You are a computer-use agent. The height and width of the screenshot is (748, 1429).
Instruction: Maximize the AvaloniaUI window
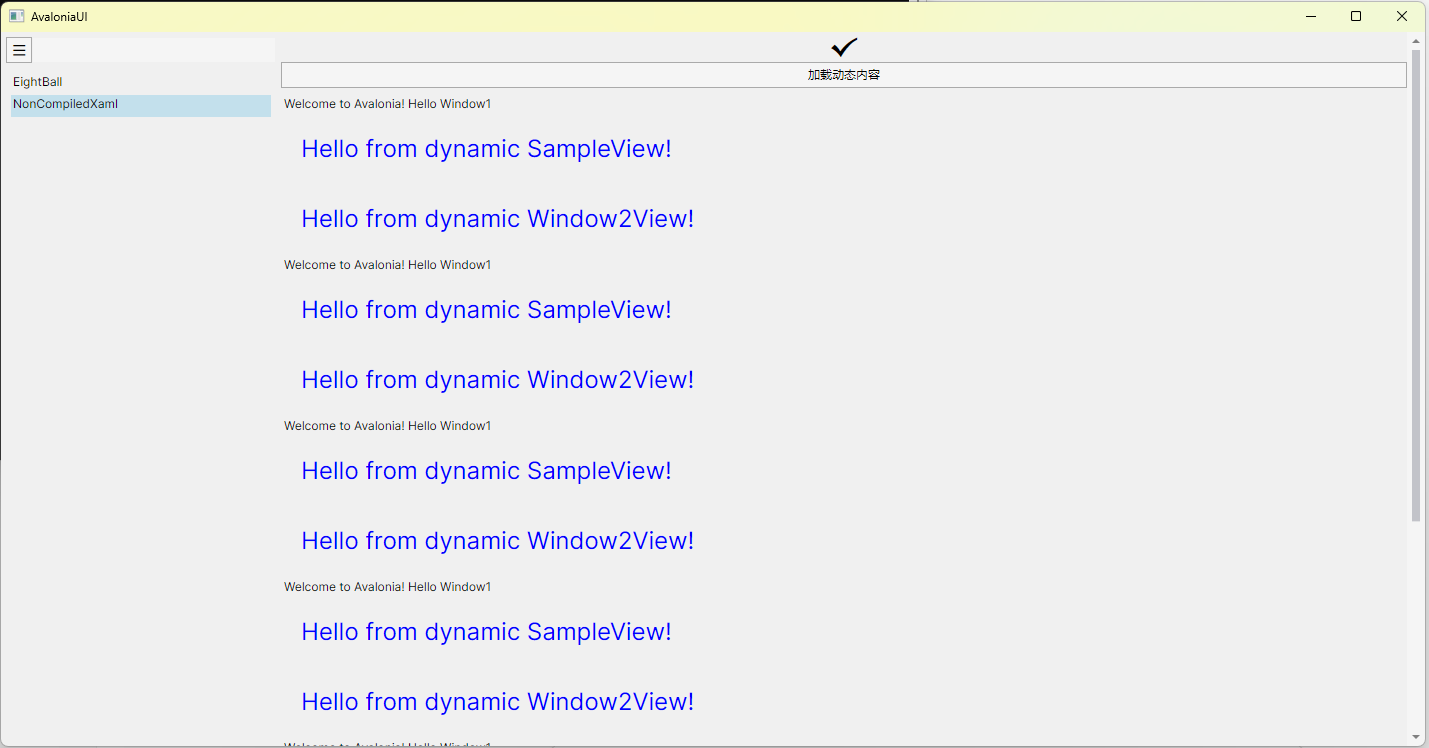(1356, 16)
